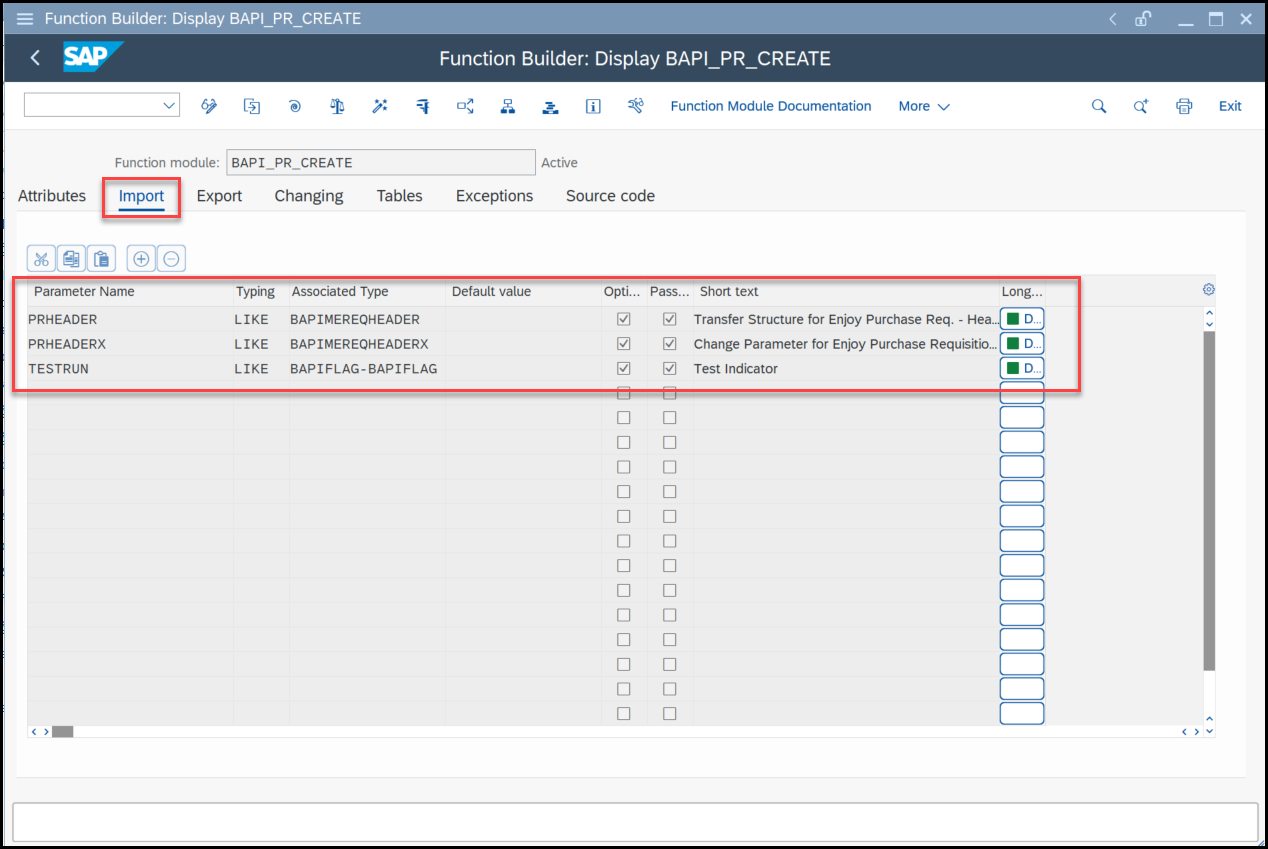
Task: Click the Associated Type column header
Action: point(340,292)
